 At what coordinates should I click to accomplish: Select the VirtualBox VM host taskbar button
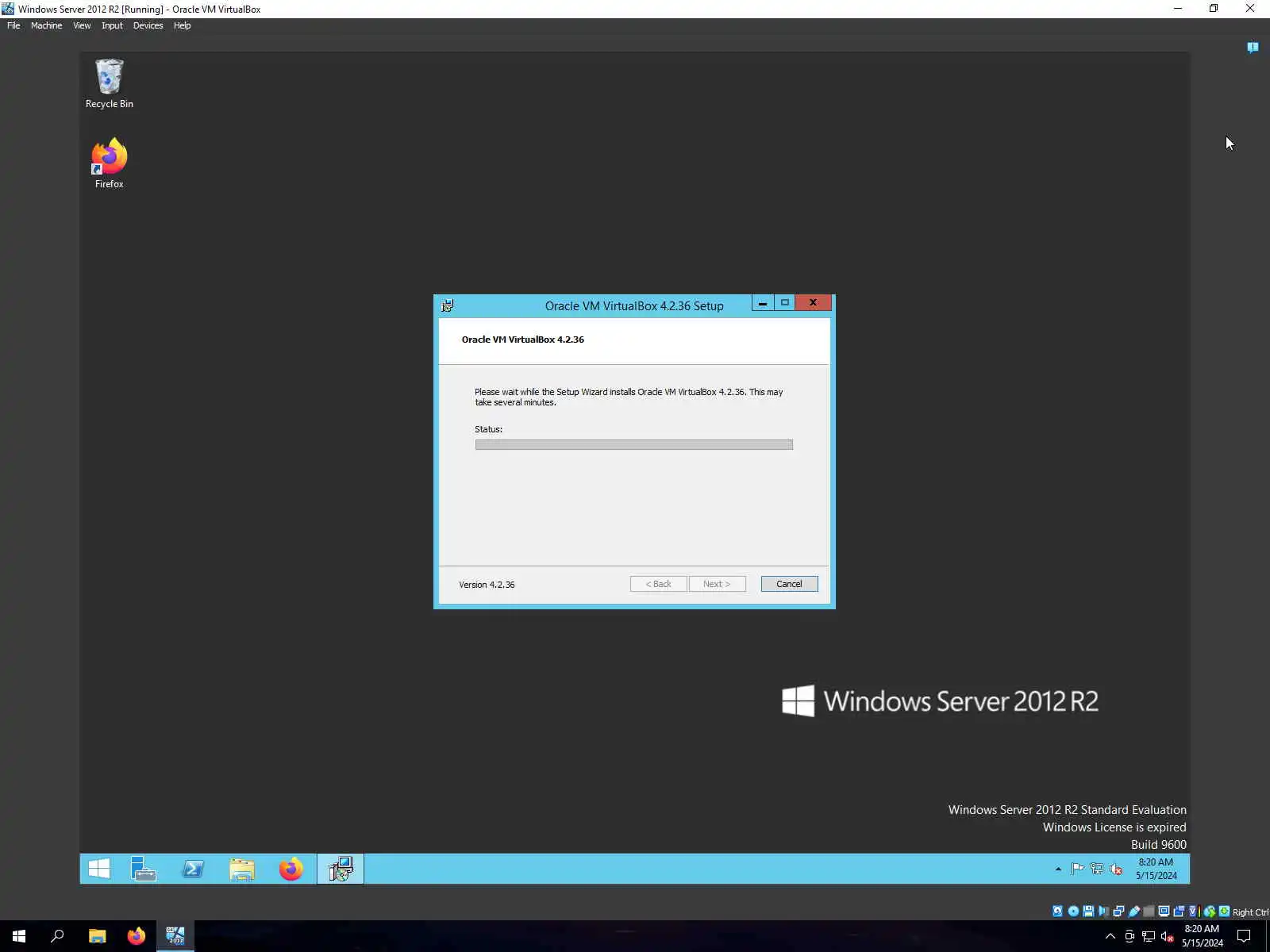pos(175,936)
